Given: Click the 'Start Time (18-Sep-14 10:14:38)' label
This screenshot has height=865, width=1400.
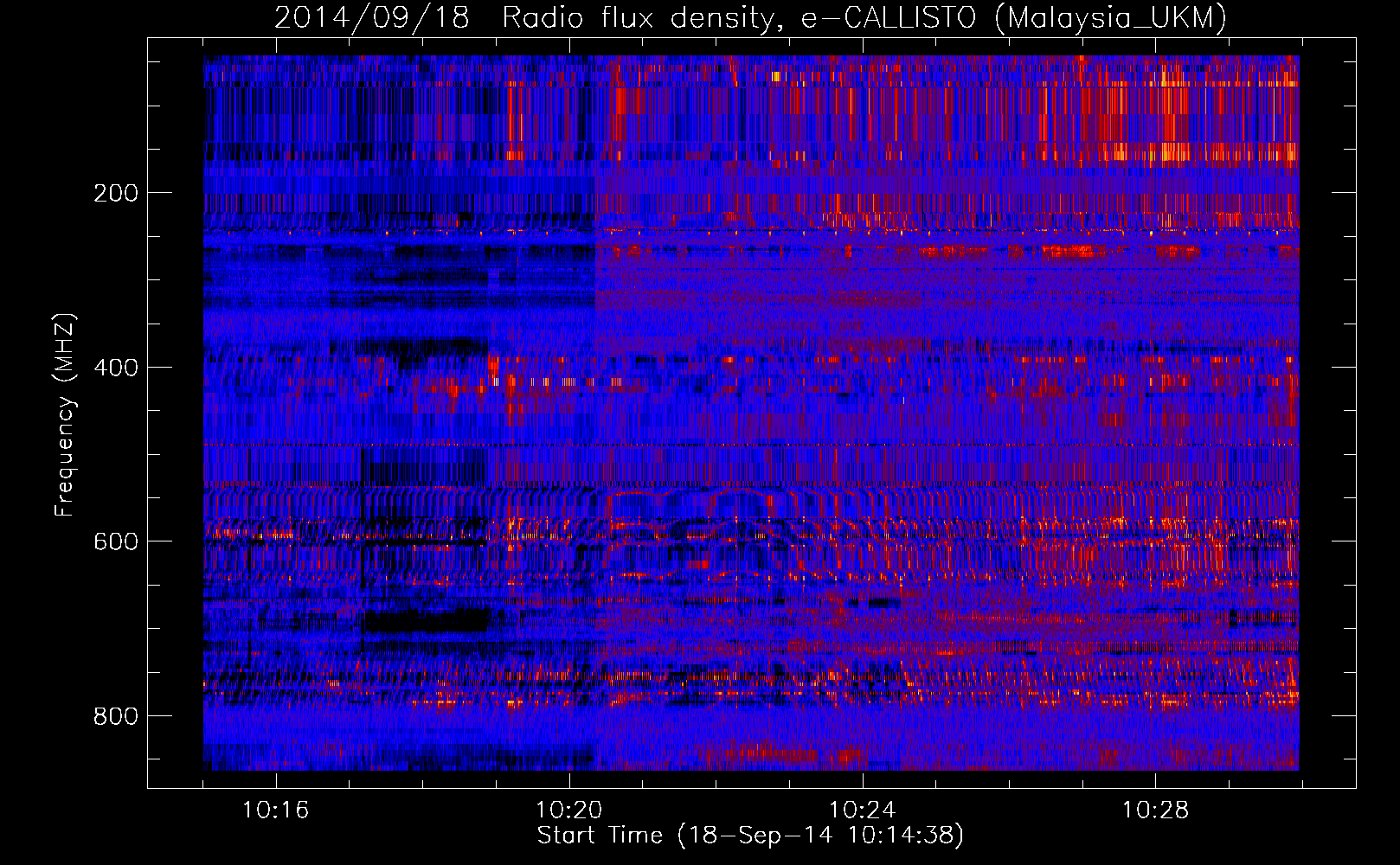Looking at the screenshot, I should pyautogui.click(x=750, y=836).
